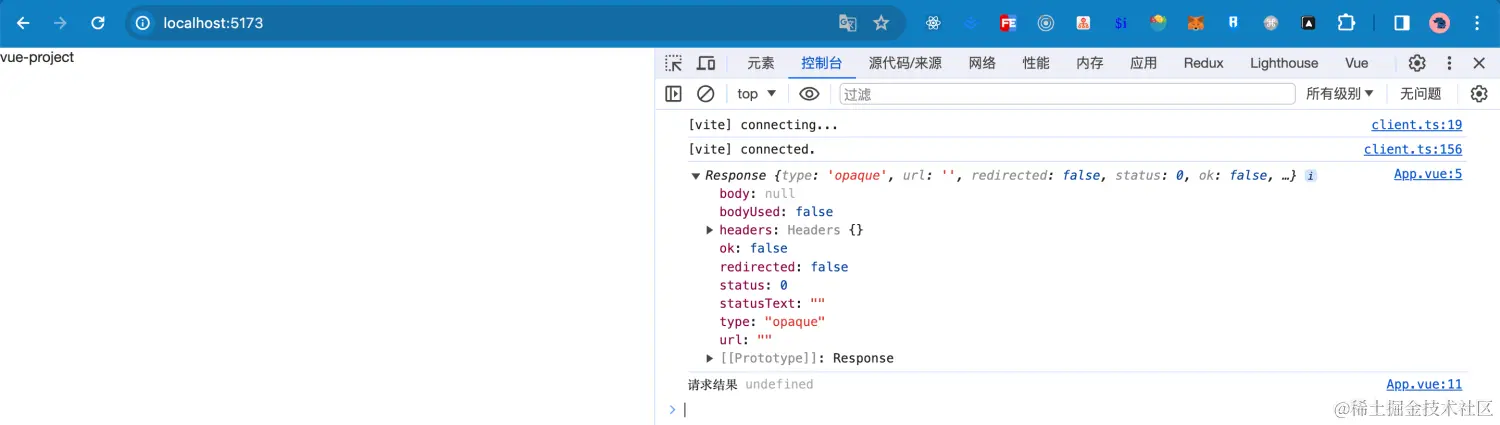1500x425 pixels.
Task: Create a live expression with eye icon
Action: [809, 94]
